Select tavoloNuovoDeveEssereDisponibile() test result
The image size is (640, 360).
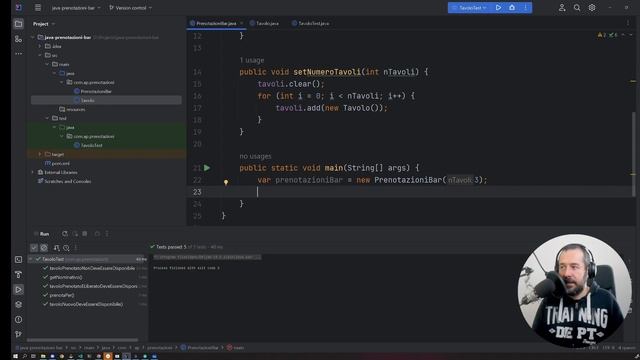tap(86, 304)
